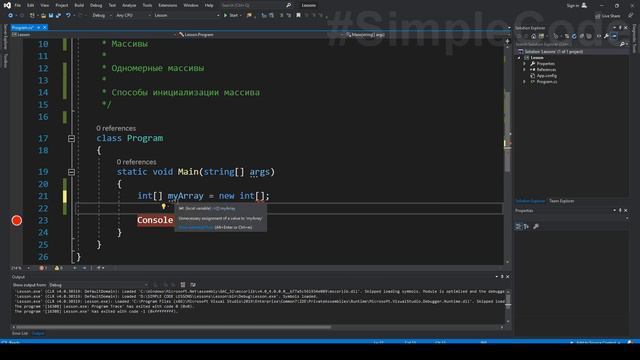Select App.config in Solution Explorer
Image resolution: width=640 pixels, height=360 pixels.
coord(547,76)
